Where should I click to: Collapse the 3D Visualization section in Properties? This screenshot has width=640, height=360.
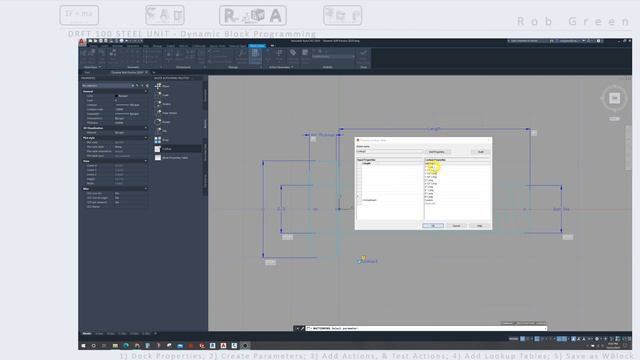(146, 128)
